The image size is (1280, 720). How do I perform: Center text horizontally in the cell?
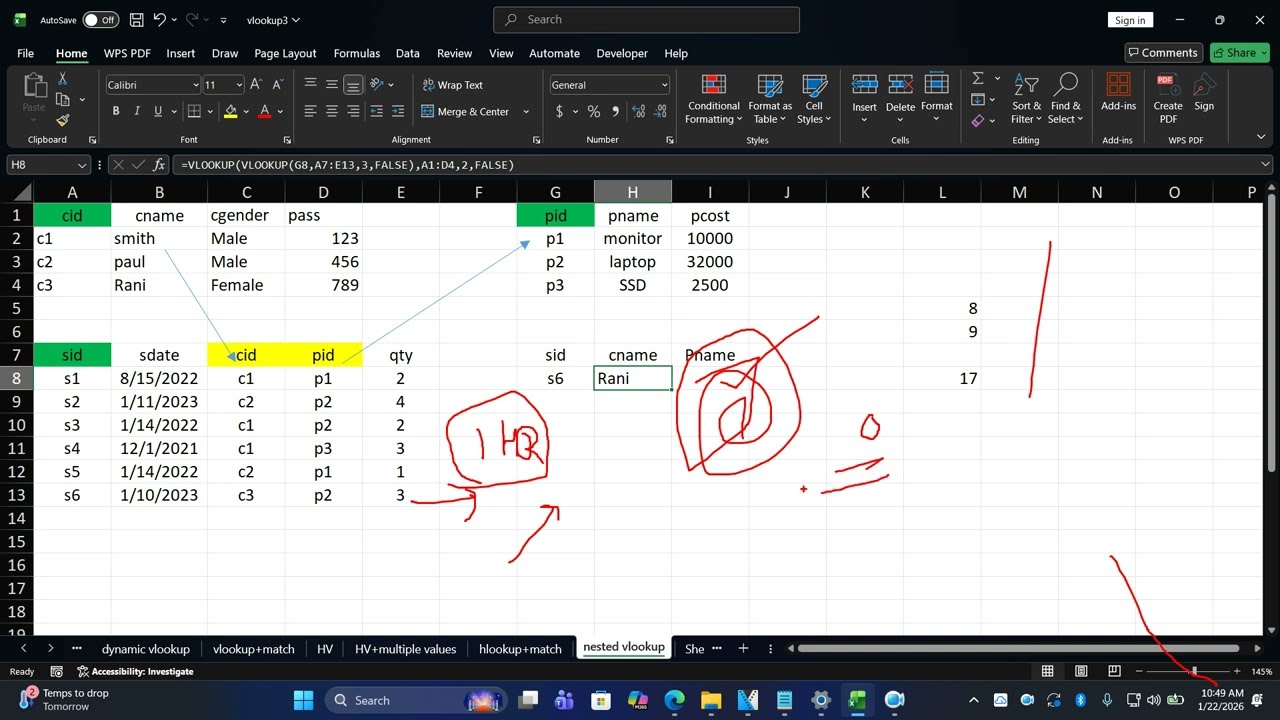coord(331,112)
